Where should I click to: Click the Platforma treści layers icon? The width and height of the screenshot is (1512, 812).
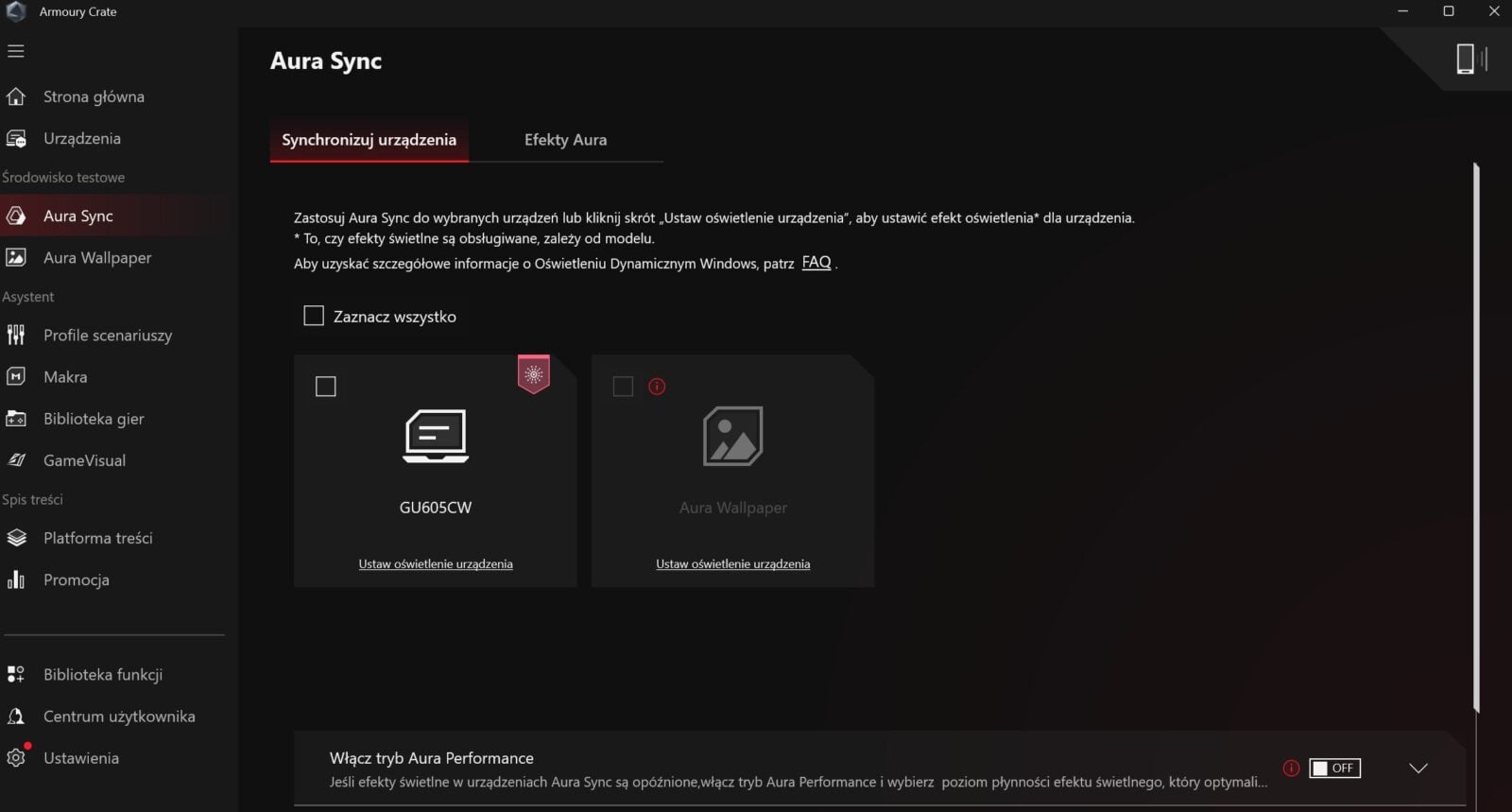click(x=16, y=538)
